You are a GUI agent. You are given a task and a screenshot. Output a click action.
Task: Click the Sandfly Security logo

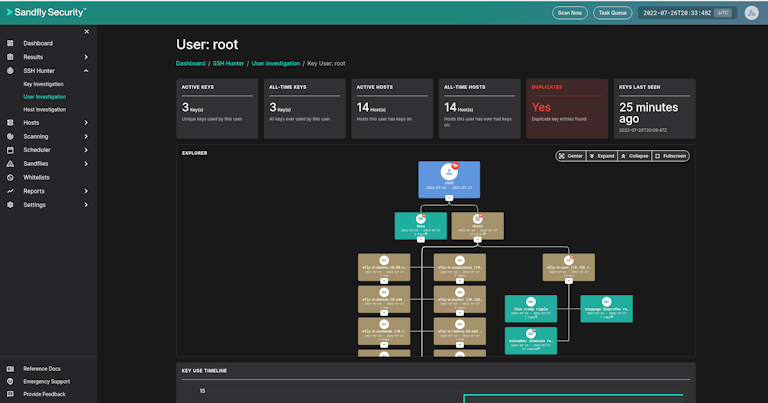click(46, 12)
